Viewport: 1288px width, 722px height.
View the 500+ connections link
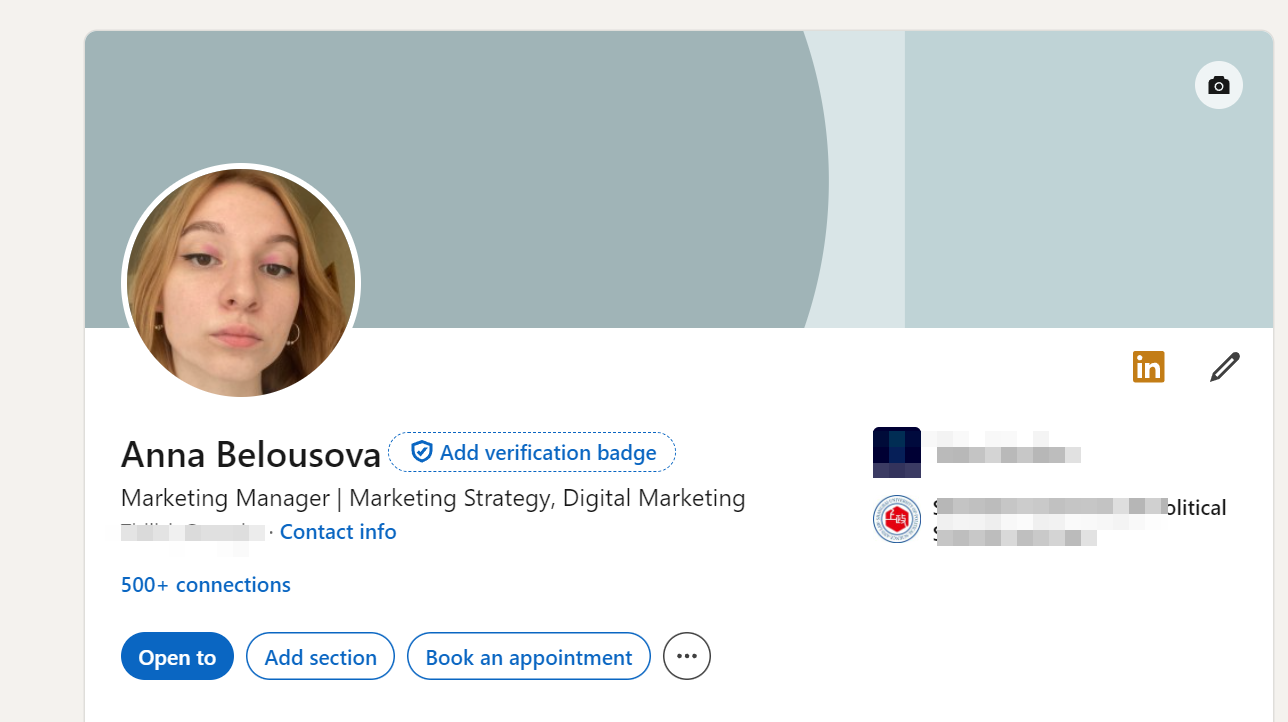pos(205,585)
